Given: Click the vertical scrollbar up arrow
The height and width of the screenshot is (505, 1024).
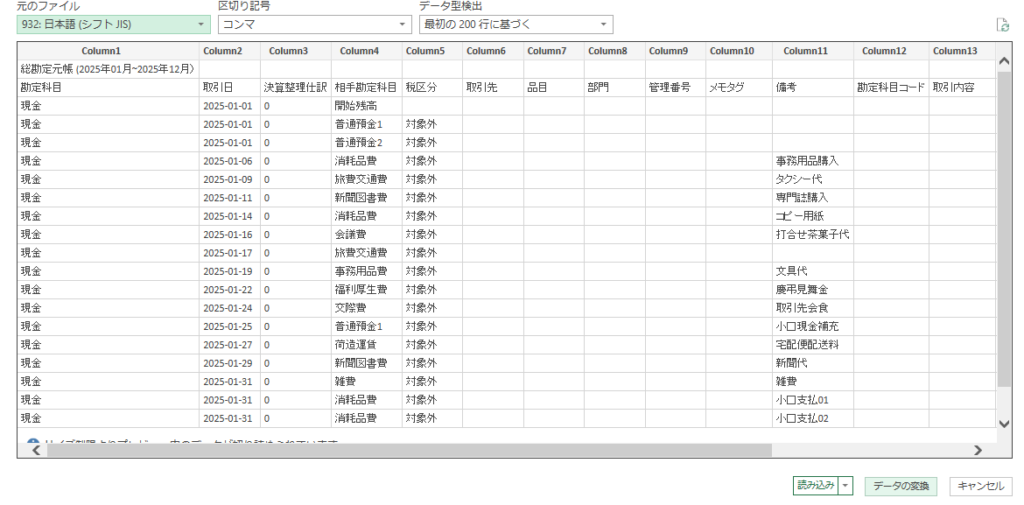Looking at the screenshot, I should click(1004, 62).
